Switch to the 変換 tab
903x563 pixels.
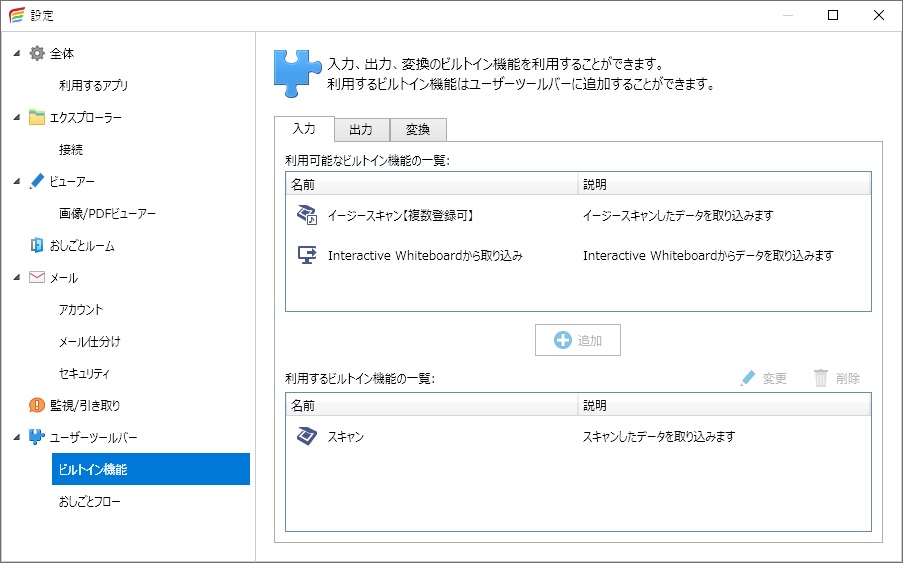(418, 130)
